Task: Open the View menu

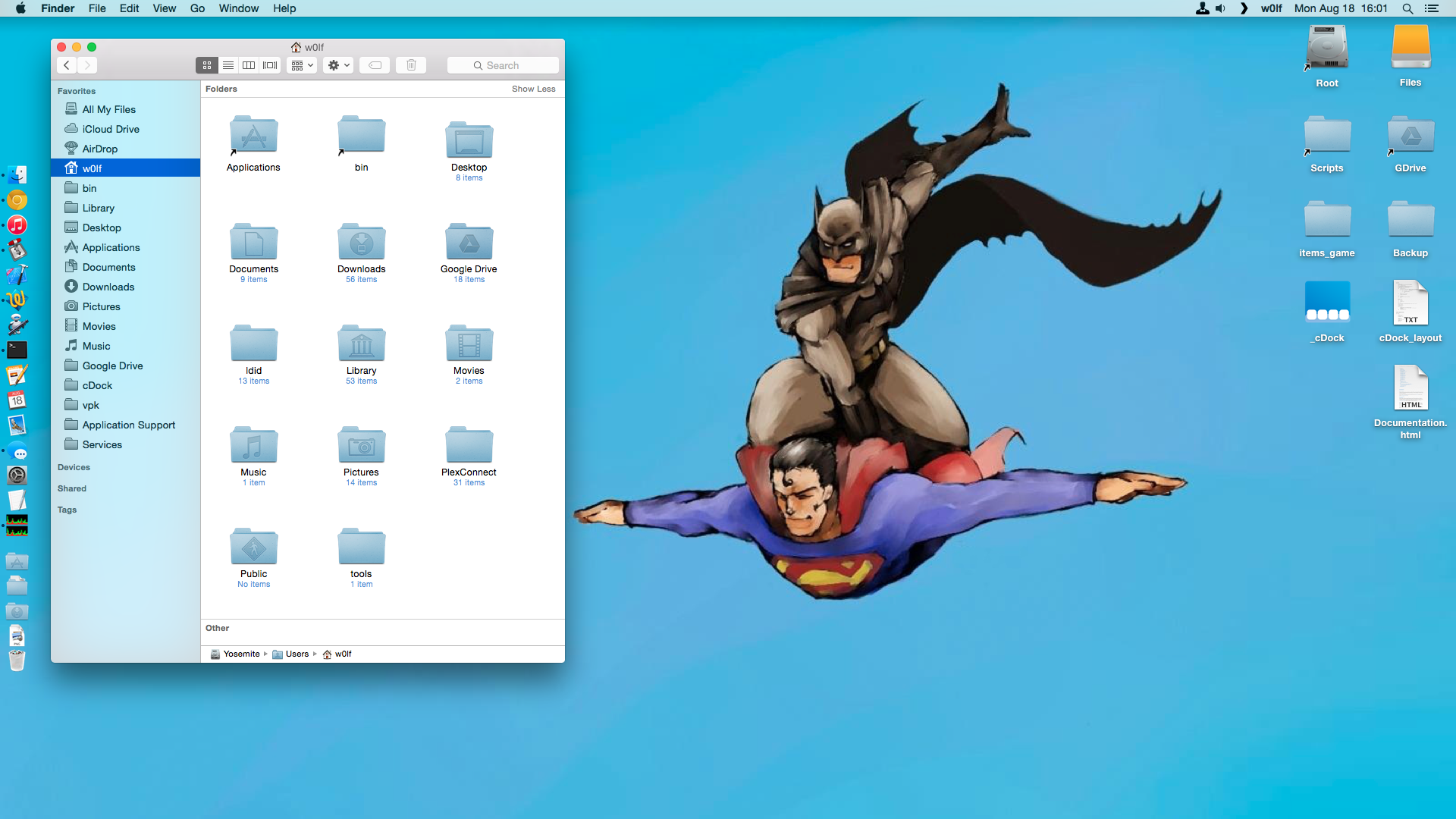Action: coord(164,8)
